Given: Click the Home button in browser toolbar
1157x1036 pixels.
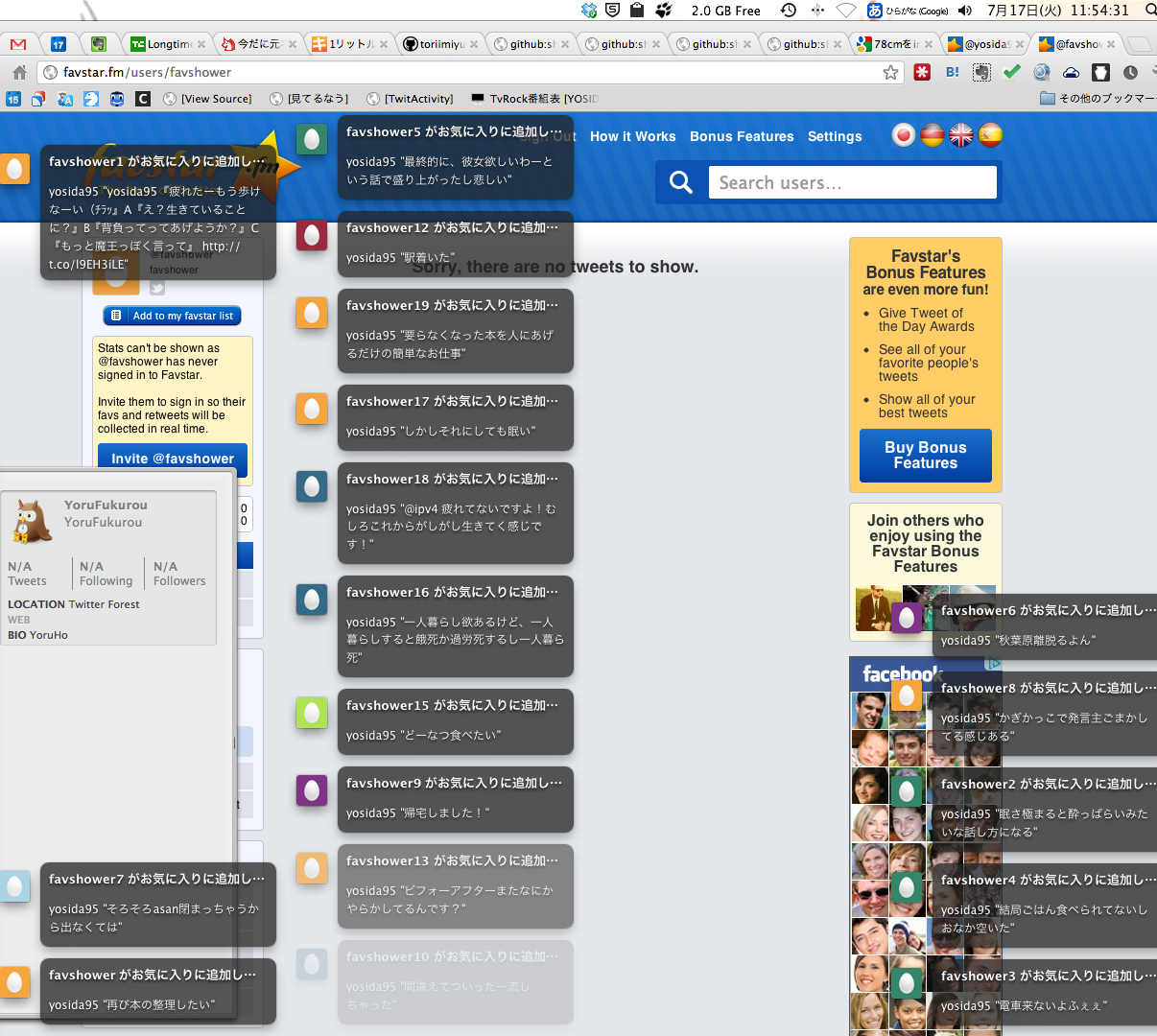Looking at the screenshot, I should (19, 72).
